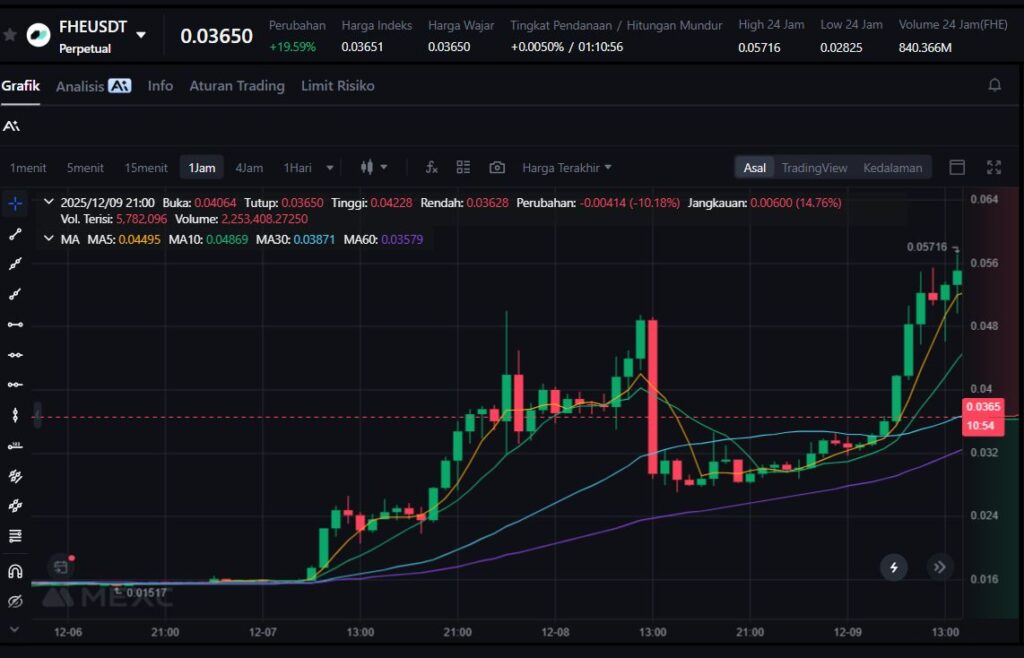Click the alert bell icon
The width and height of the screenshot is (1024, 658).
click(994, 86)
